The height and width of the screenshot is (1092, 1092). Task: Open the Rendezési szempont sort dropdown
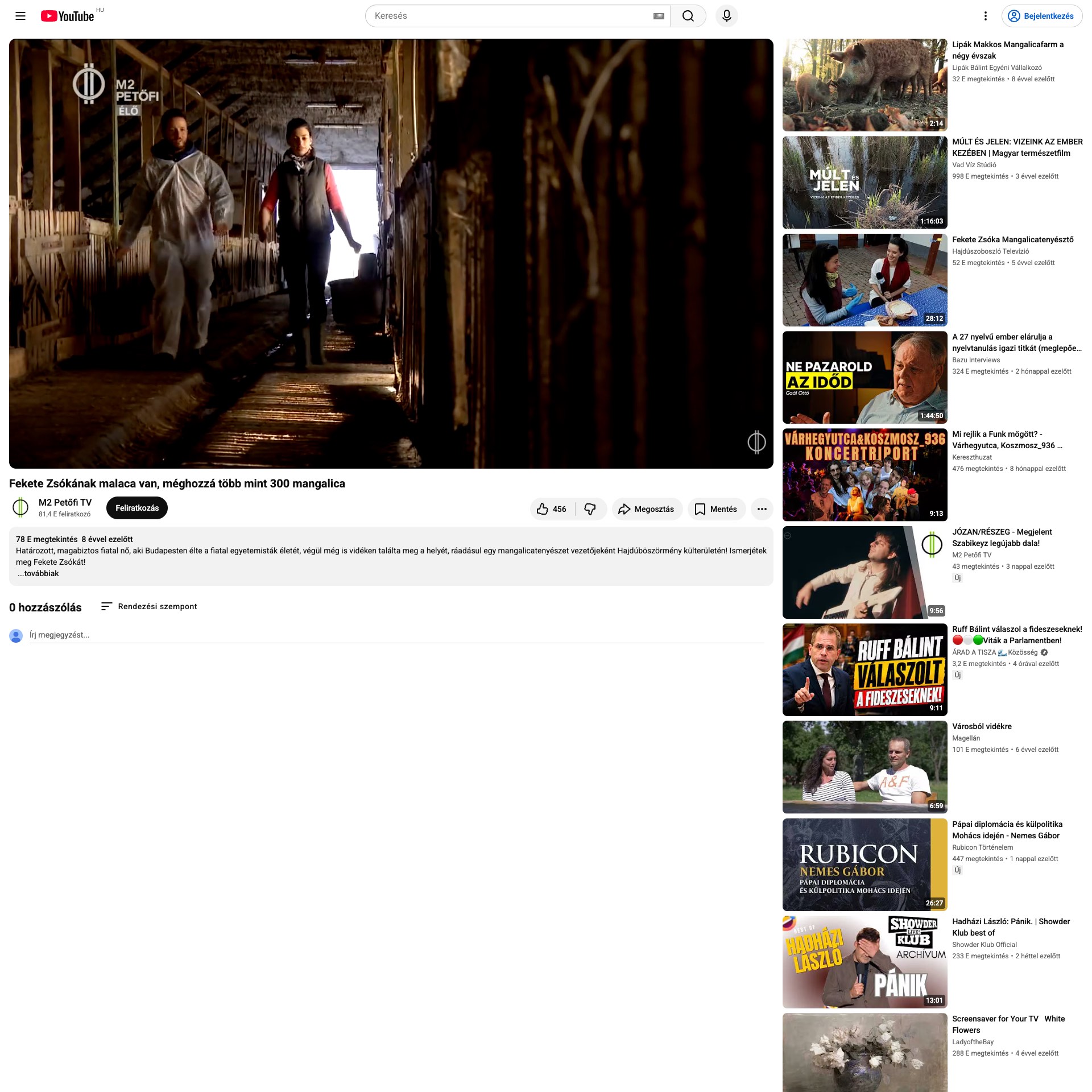click(x=149, y=606)
